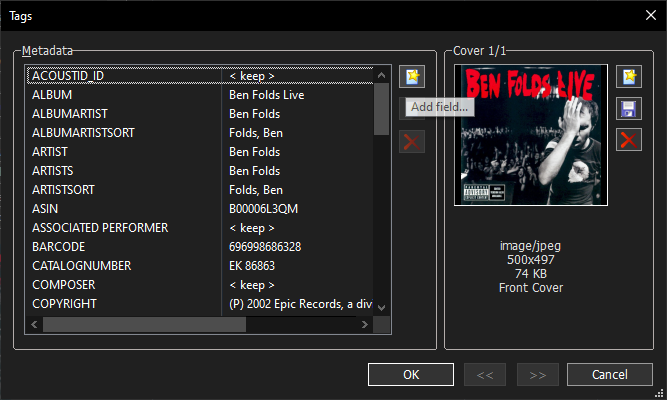Click the '< keep >' value of COMPOSER
The height and width of the screenshot is (400, 667).
pos(252,285)
